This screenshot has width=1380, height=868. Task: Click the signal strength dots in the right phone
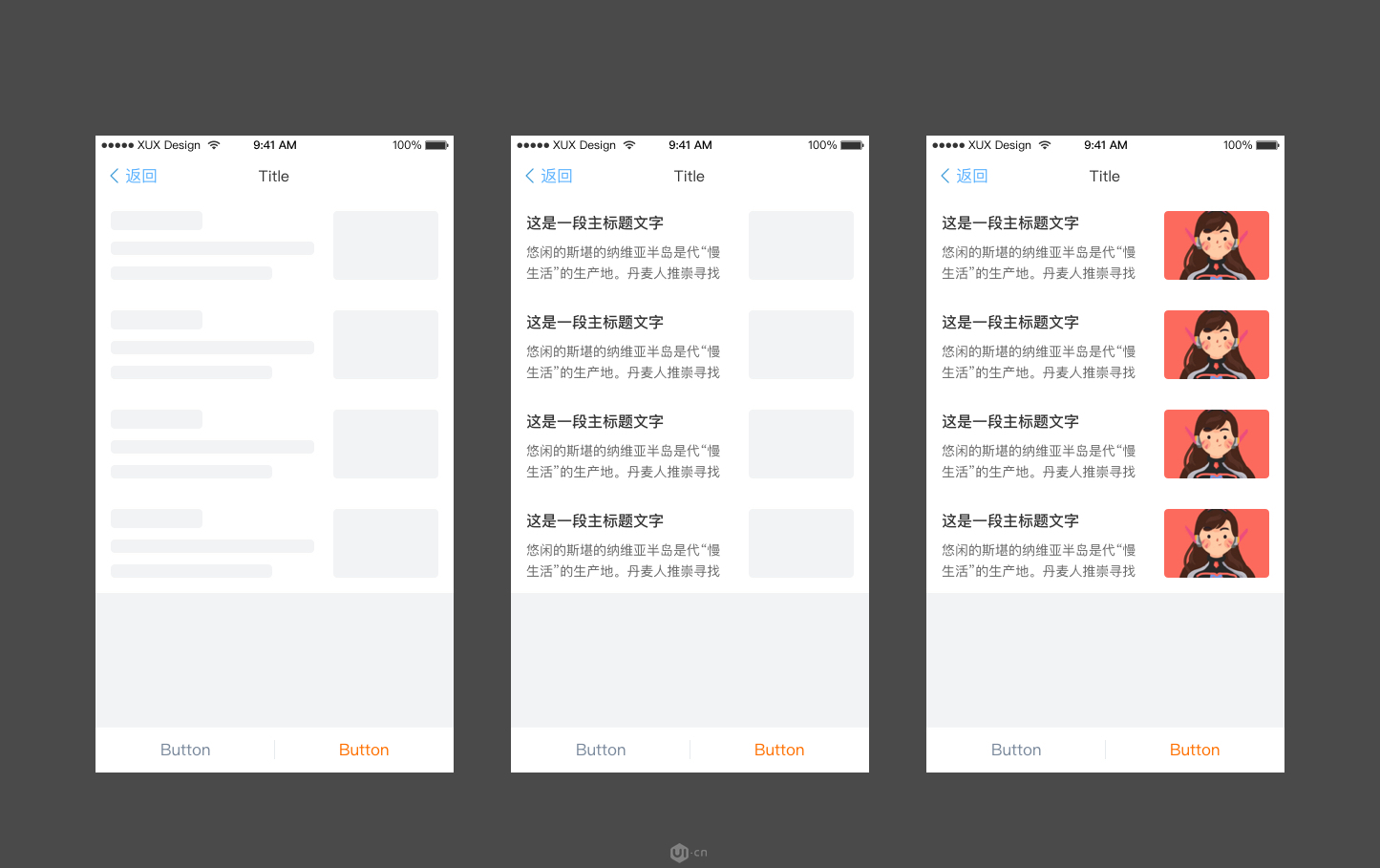click(948, 145)
